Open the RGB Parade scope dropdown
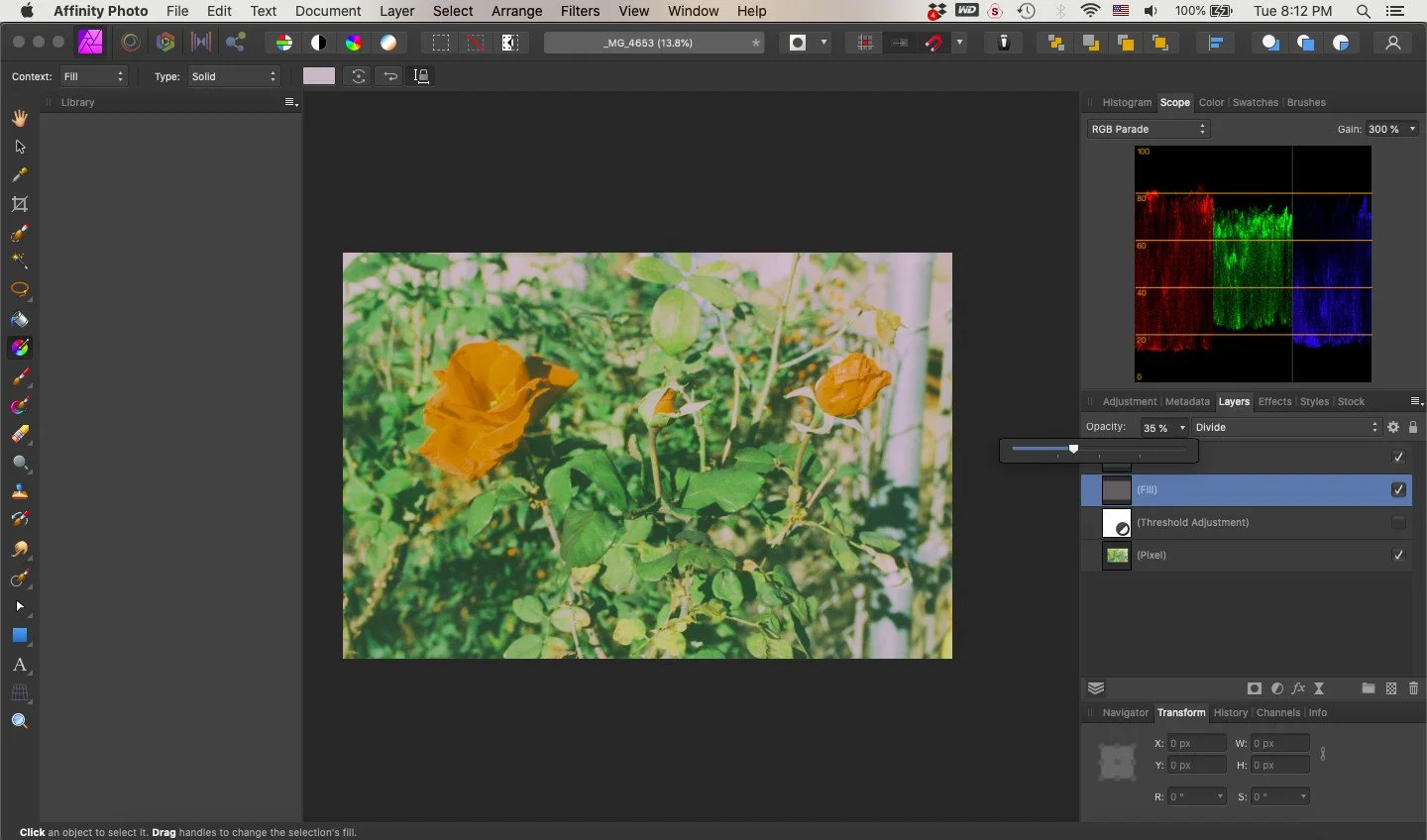The image size is (1427, 840). [1148, 129]
